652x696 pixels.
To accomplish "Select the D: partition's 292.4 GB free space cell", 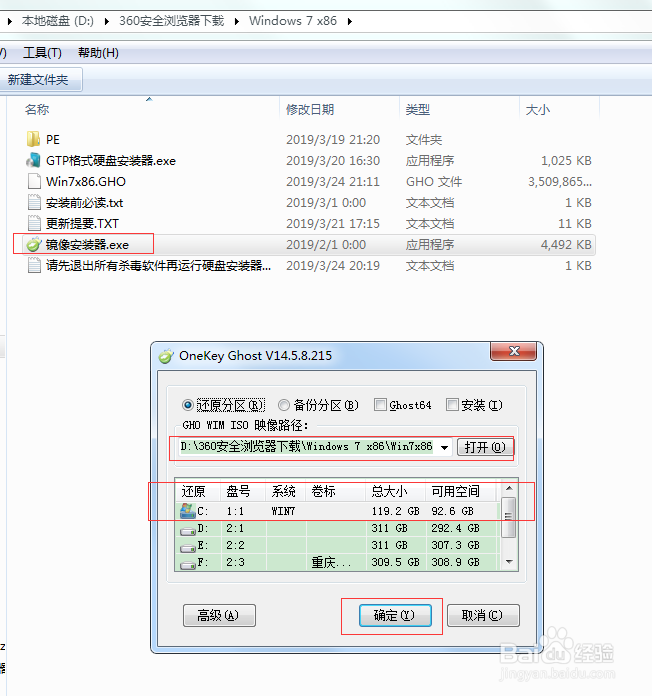I will click(x=455, y=528).
